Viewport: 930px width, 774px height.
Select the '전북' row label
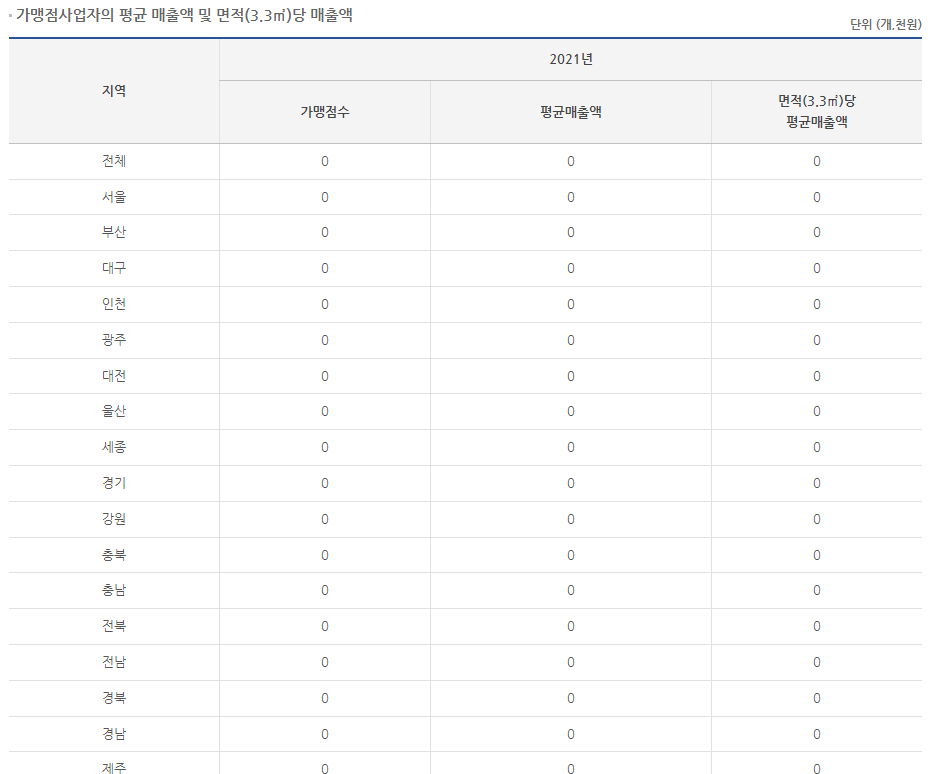pos(114,626)
